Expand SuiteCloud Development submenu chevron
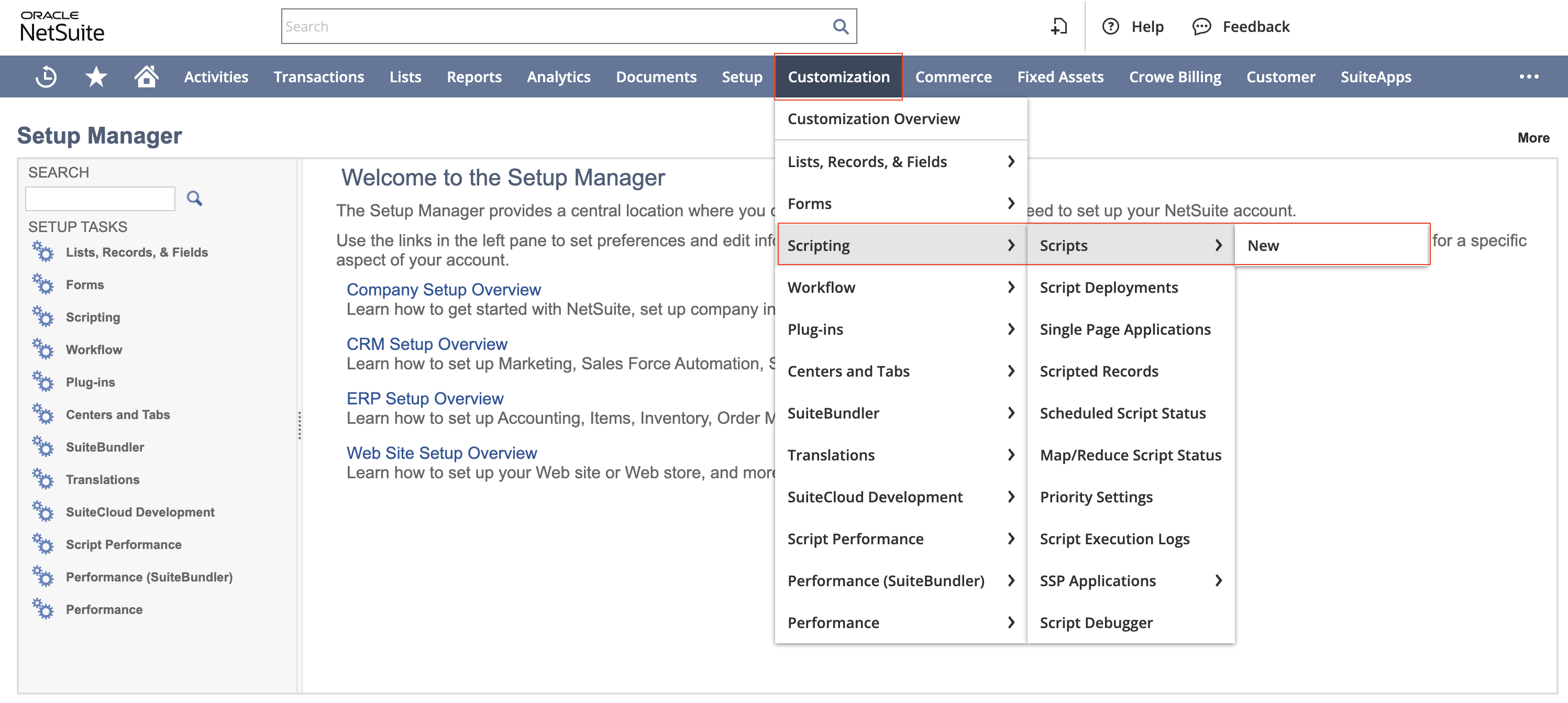Viewport: 1568px width, 703px height. (1011, 497)
